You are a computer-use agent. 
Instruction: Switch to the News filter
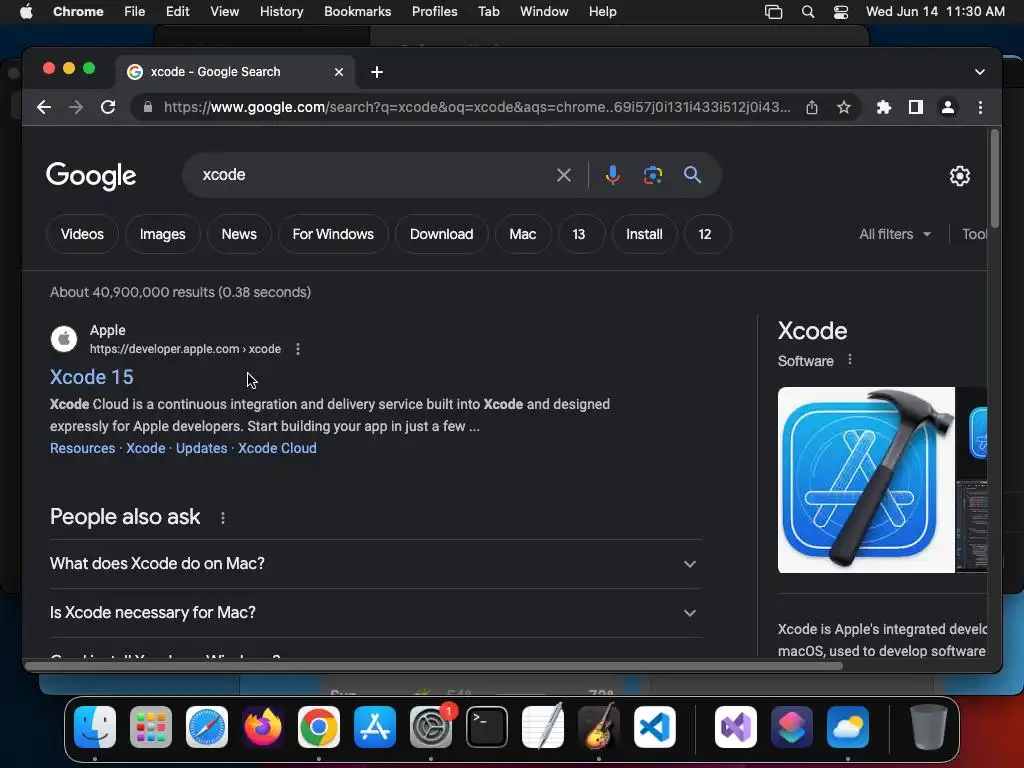pyautogui.click(x=239, y=234)
